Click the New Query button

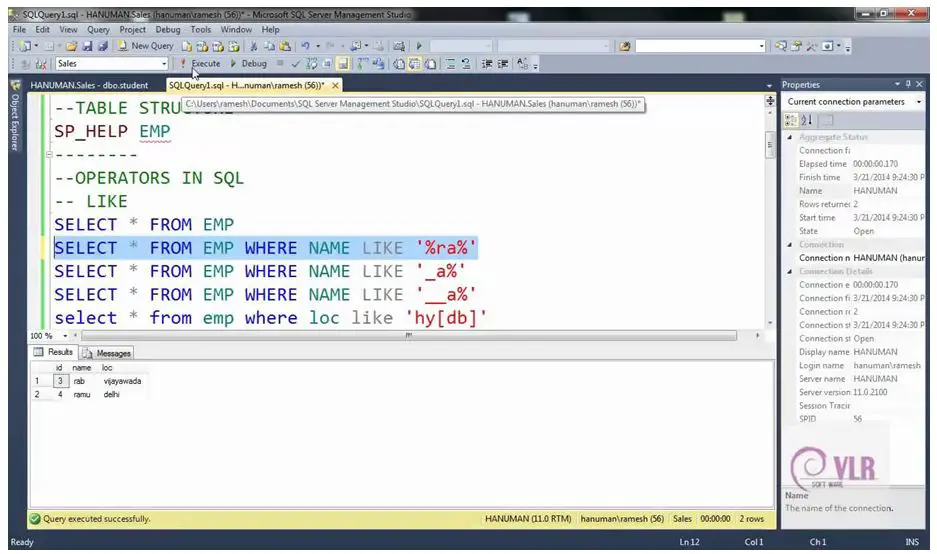point(145,46)
